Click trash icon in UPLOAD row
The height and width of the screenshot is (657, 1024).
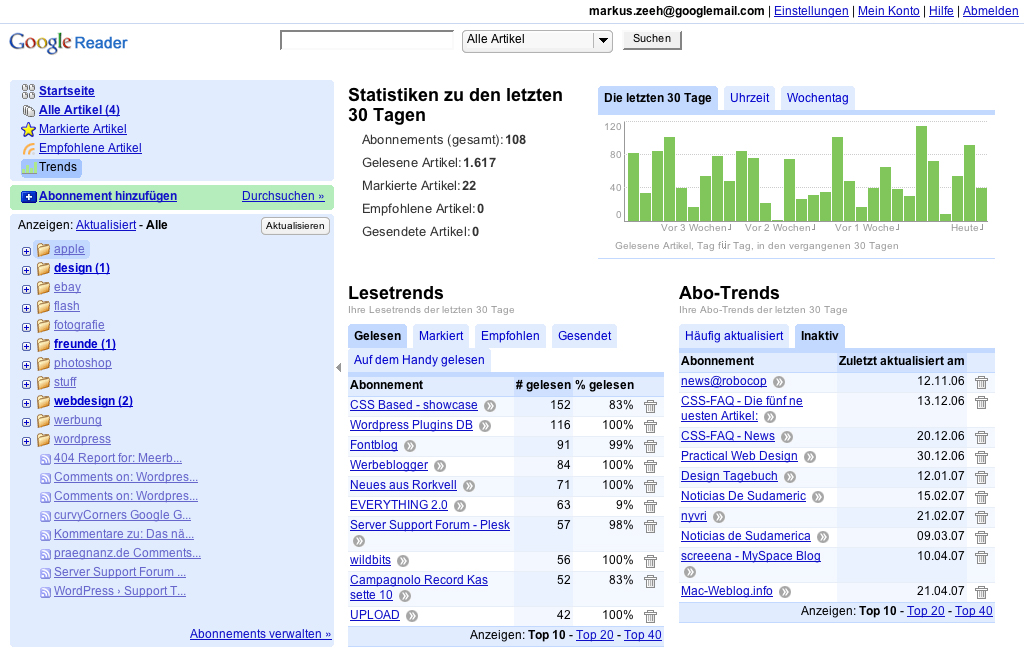click(650, 617)
